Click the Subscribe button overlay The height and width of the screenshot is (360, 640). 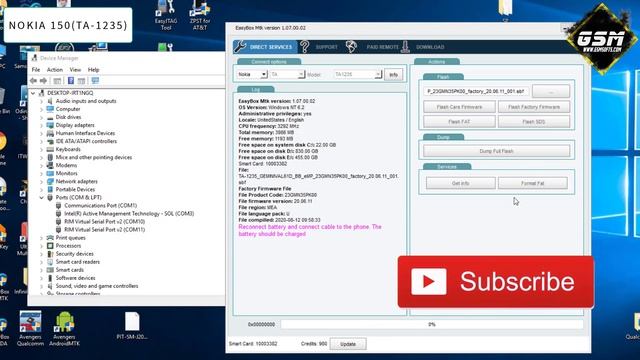(496, 282)
